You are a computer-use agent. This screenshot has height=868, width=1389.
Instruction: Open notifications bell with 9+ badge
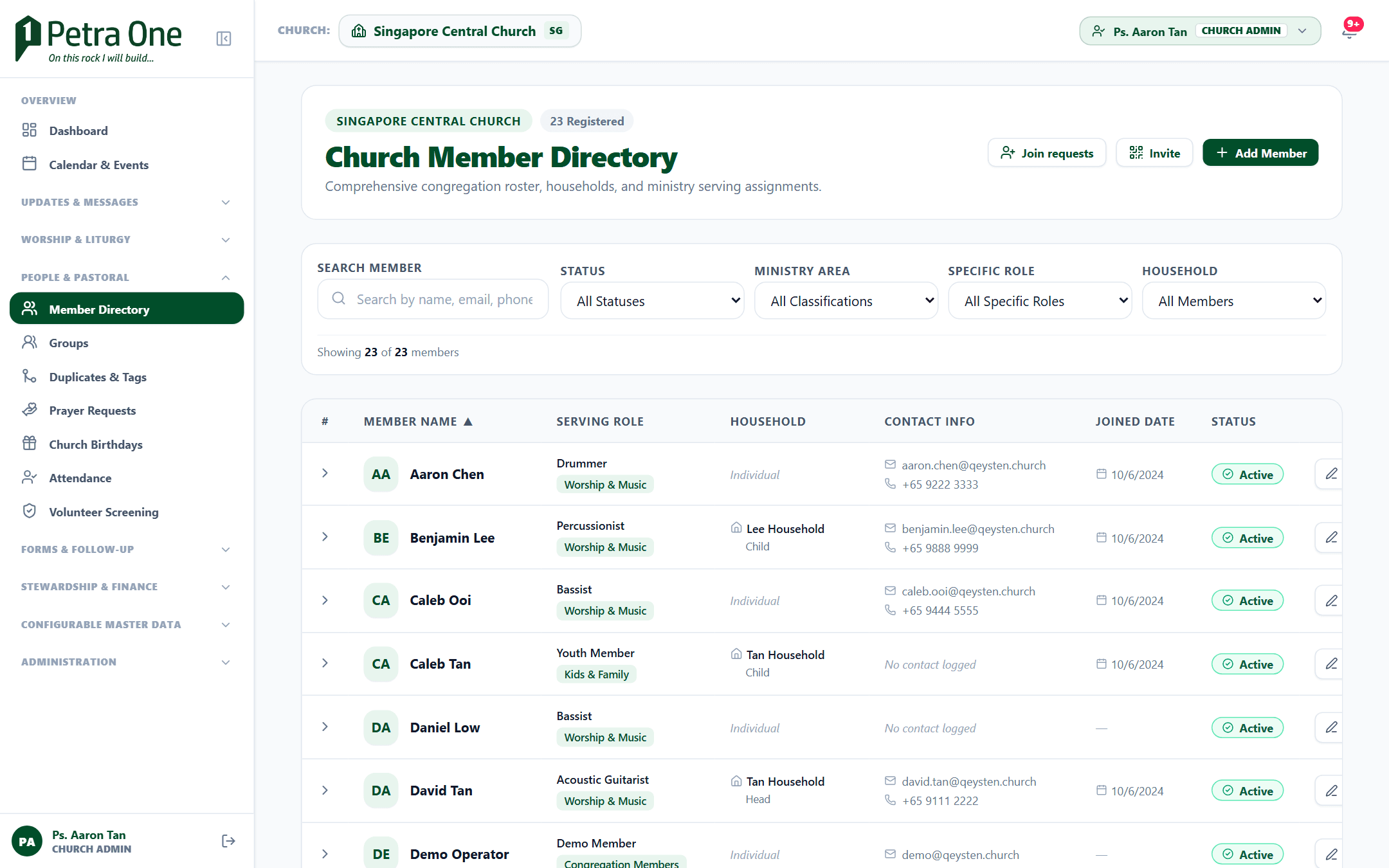point(1350,30)
